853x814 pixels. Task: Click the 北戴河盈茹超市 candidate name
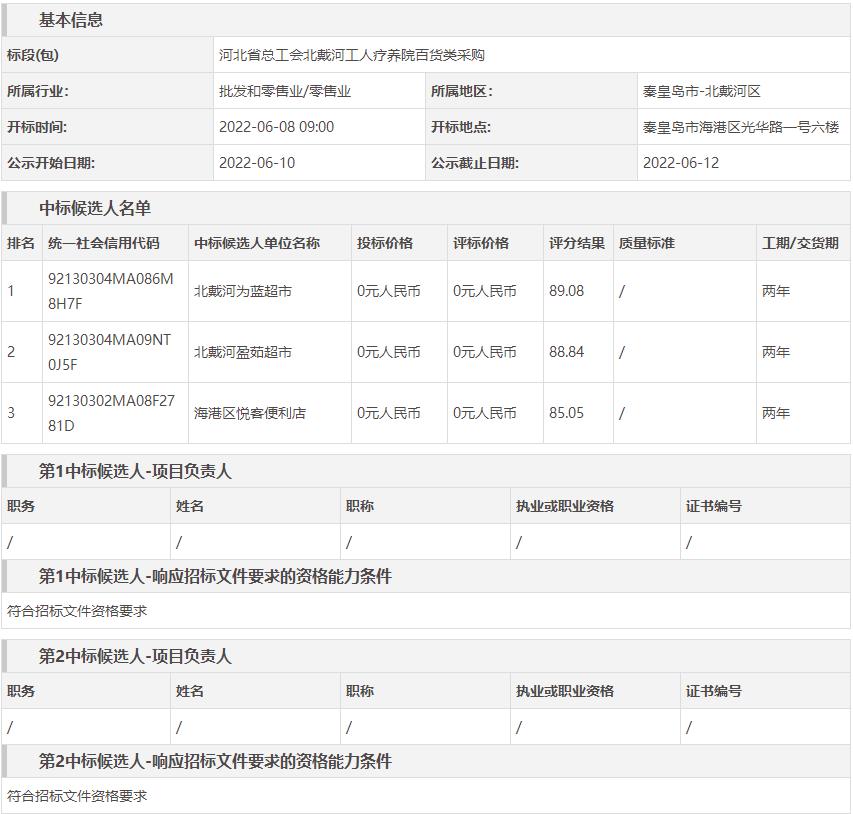click(243, 352)
